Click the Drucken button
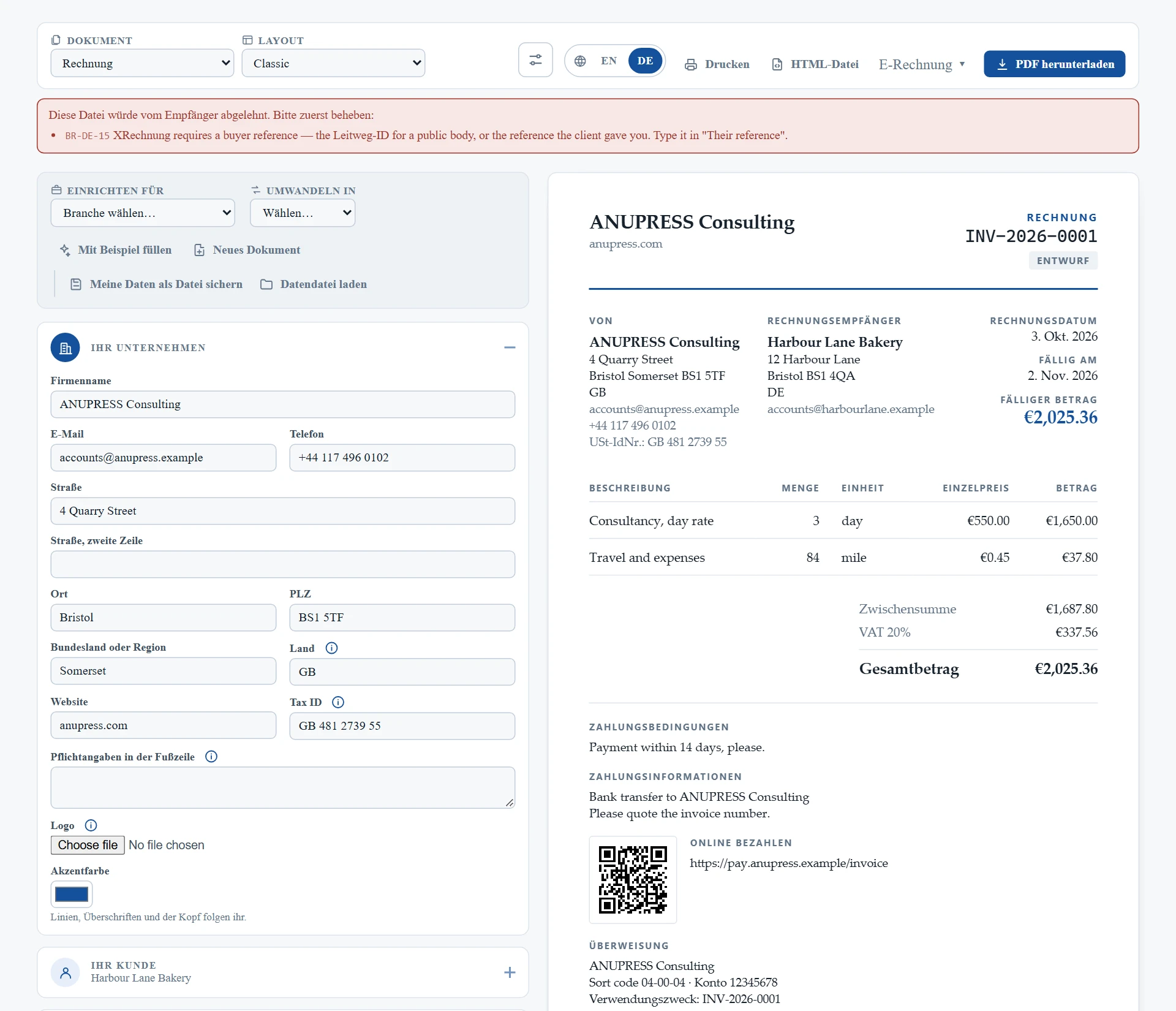This screenshot has width=1176, height=1011. pyautogui.click(x=717, y=64)
